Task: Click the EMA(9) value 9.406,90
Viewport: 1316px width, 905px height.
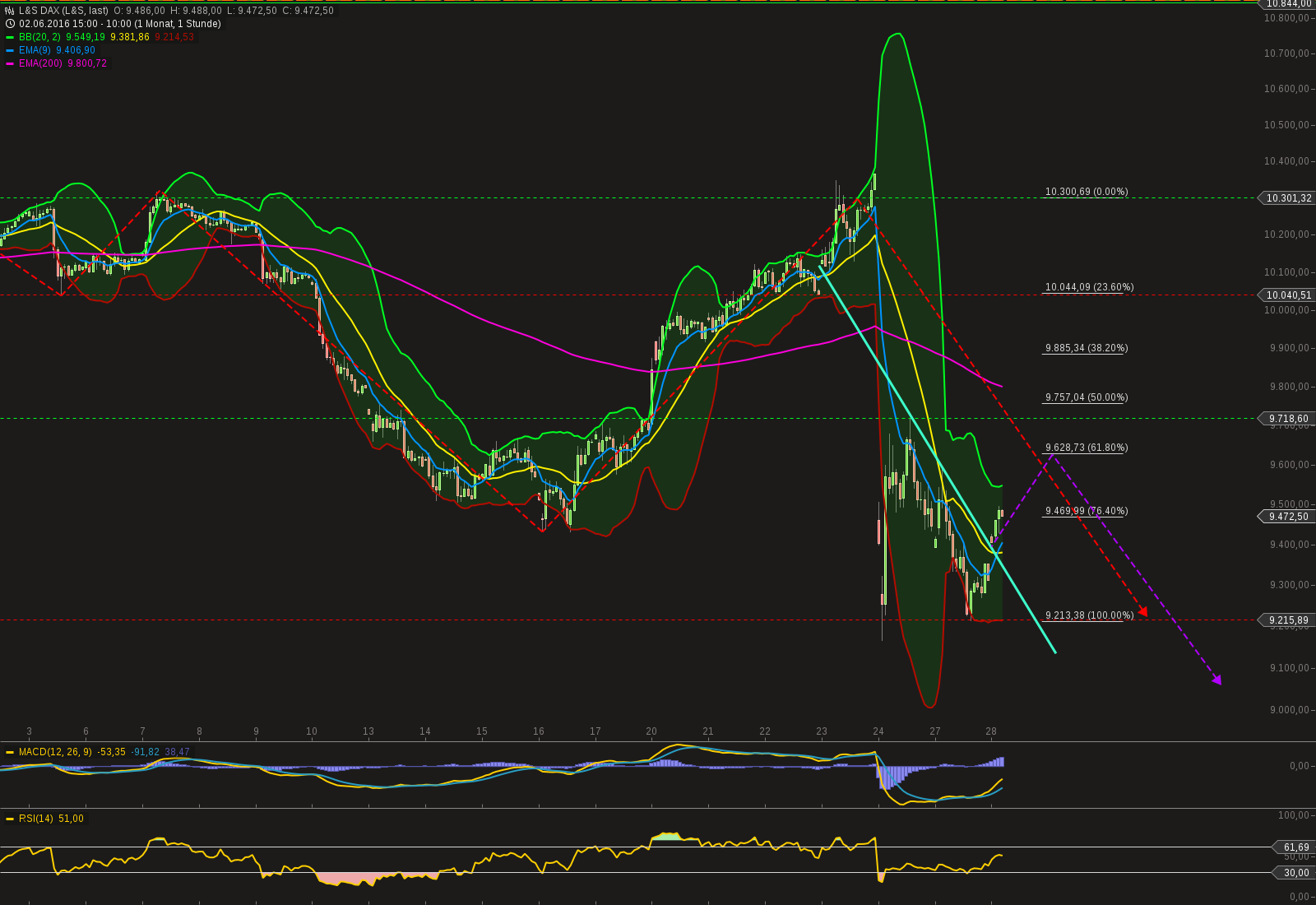Action: (76, 50)
